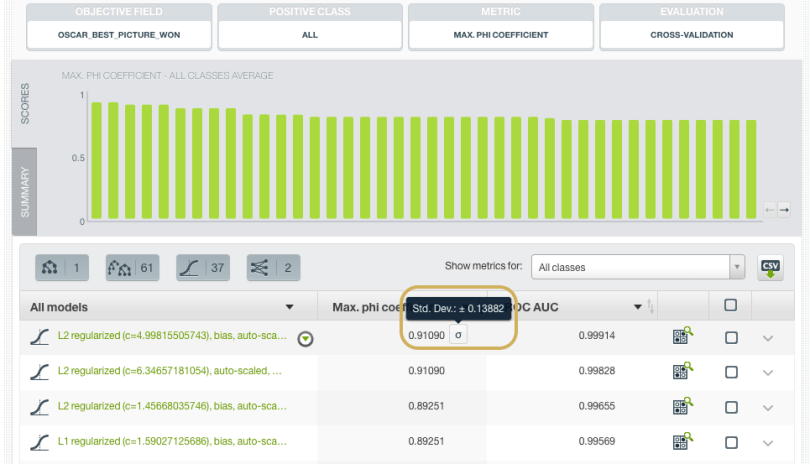Open the OSCAR_BEST_PICTURE_WON objective field box

[x=119, y=35]
